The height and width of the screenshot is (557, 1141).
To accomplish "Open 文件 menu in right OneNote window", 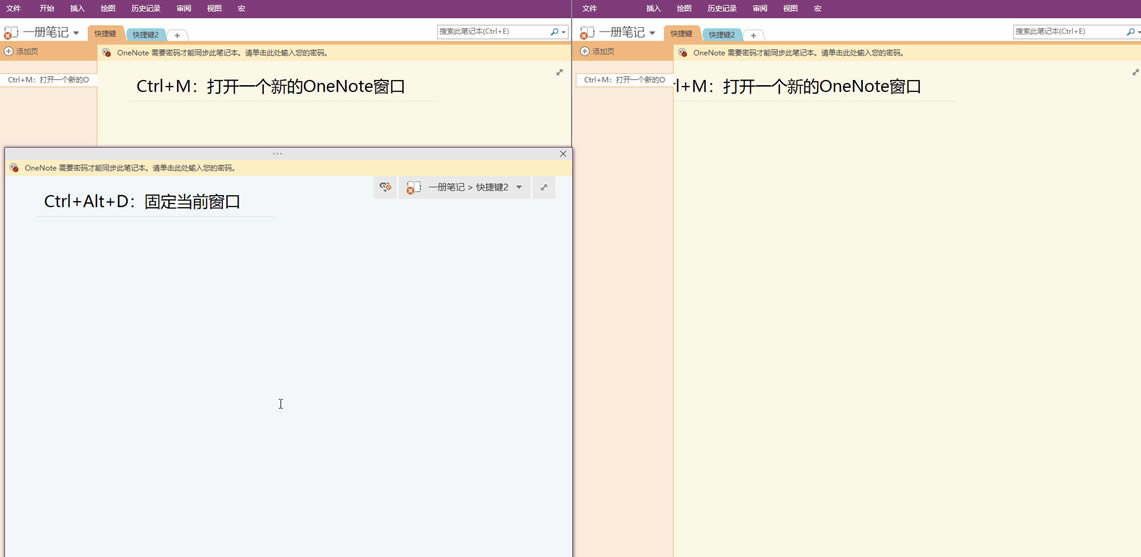I will 589,9.
